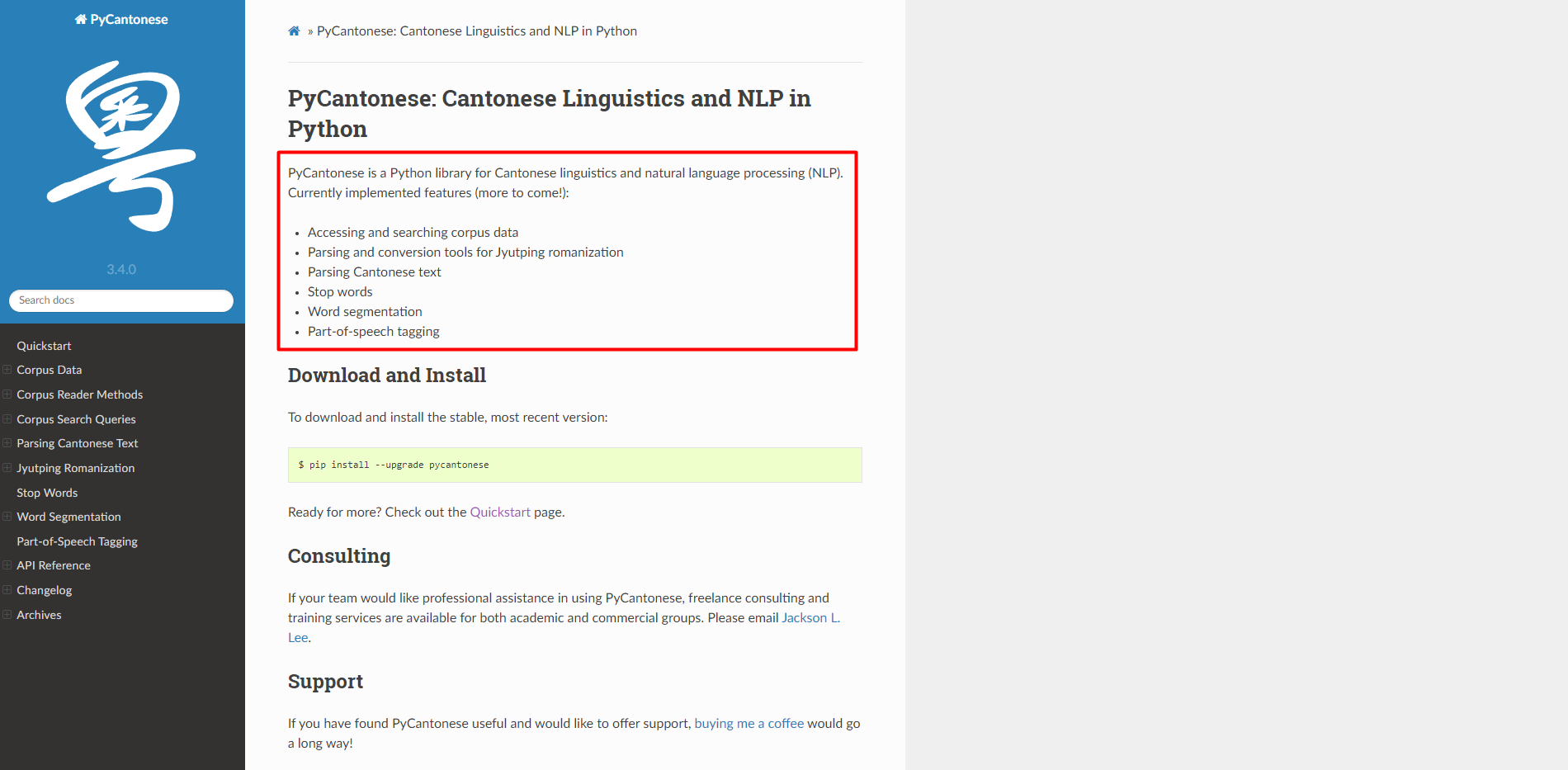Open Jyutping Romanization page
This screenshot has height=770, width=1568.
click(76, 468)
